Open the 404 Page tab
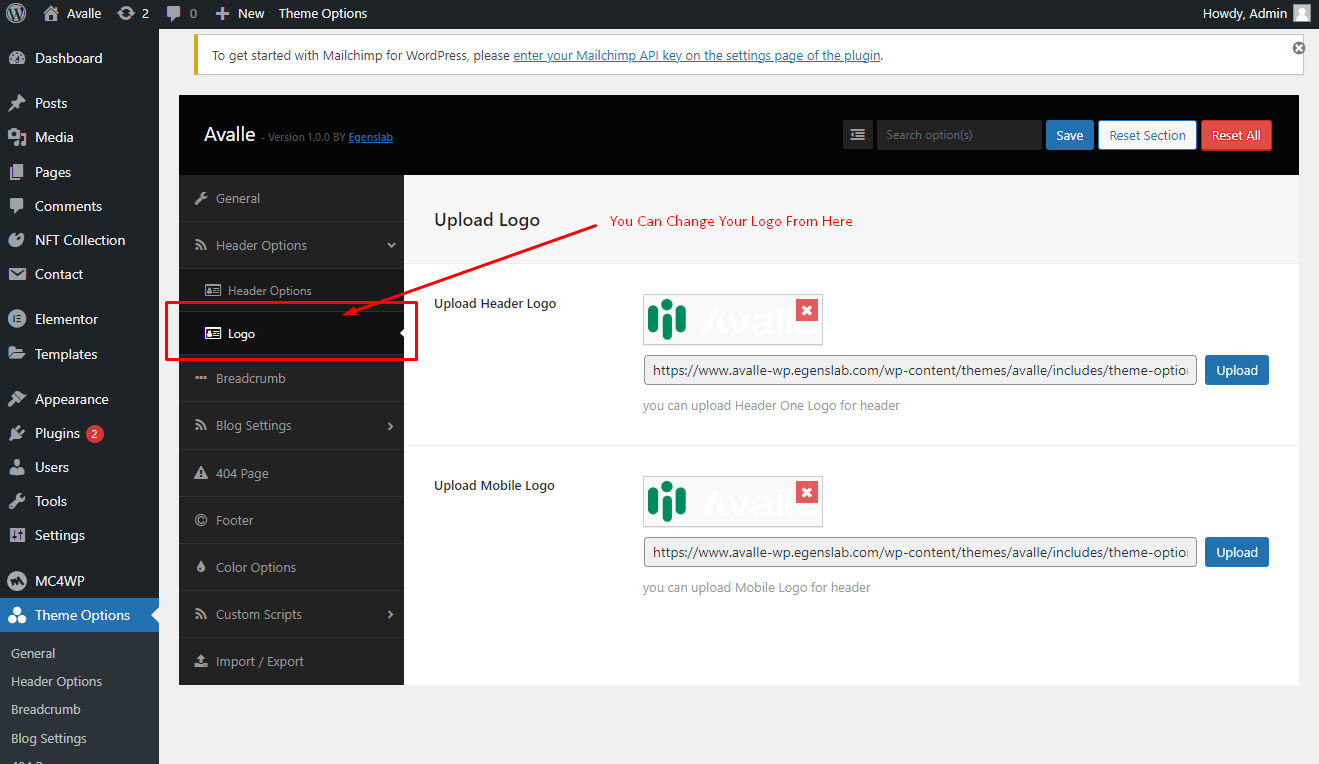The width and height of the screenshot is (1319, 764). 291,473
